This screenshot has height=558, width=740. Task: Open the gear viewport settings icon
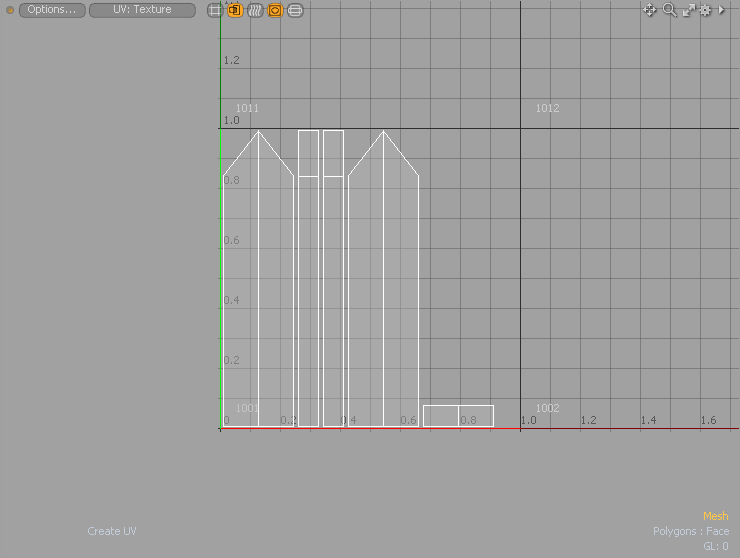[705, 10]
